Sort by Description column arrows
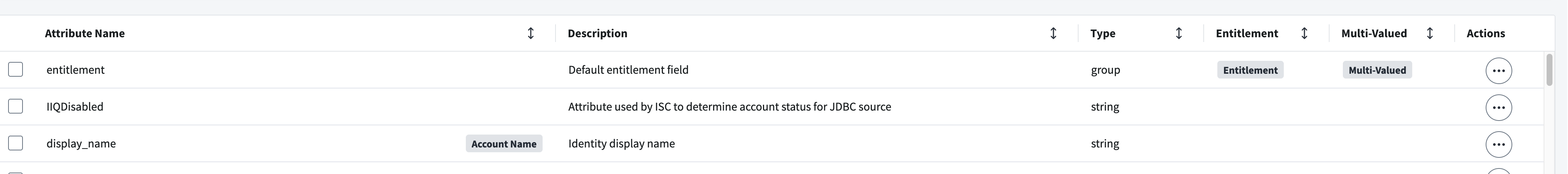 [1053, 34]
